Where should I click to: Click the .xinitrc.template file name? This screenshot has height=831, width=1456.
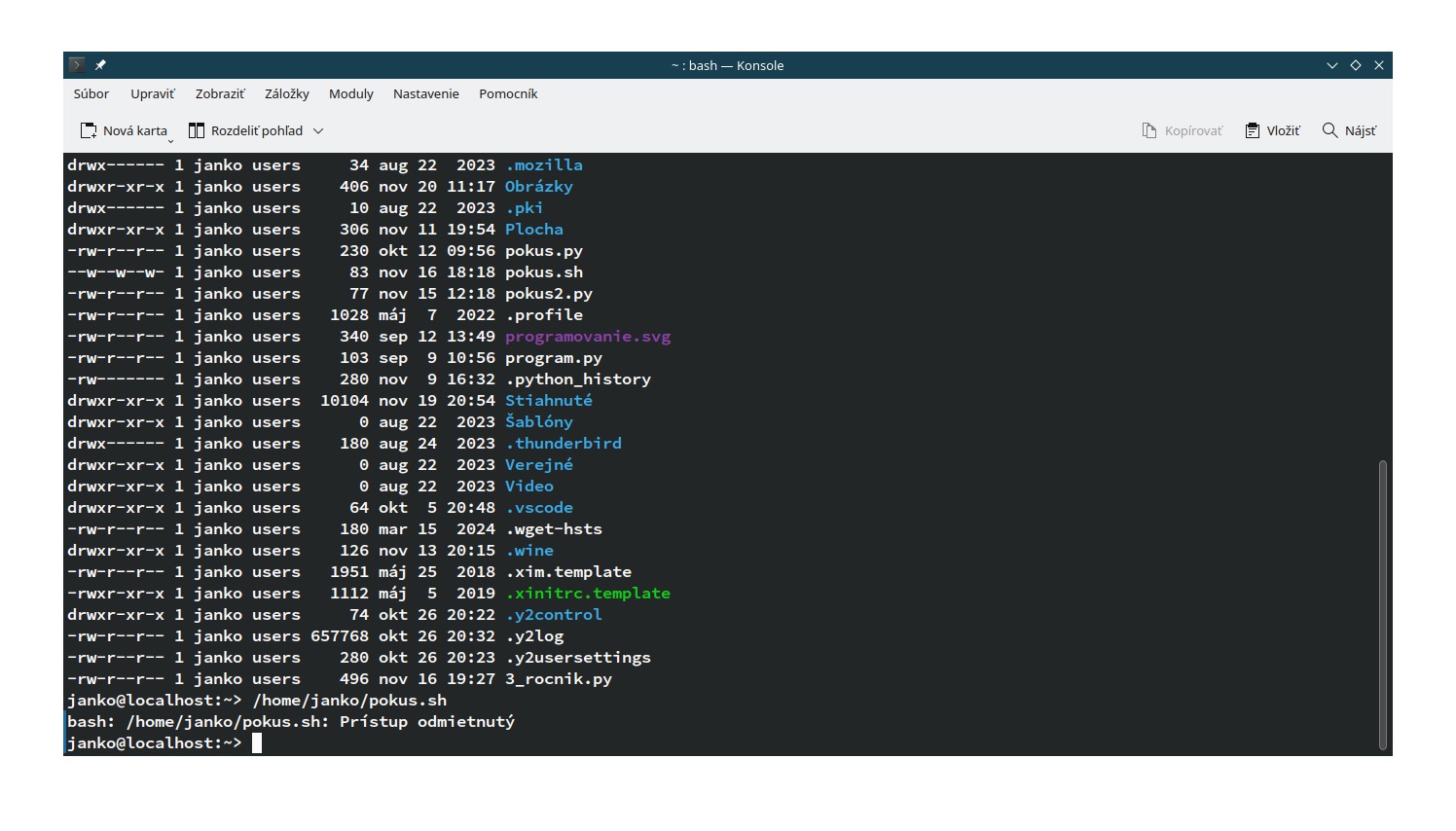coord(588,594)
